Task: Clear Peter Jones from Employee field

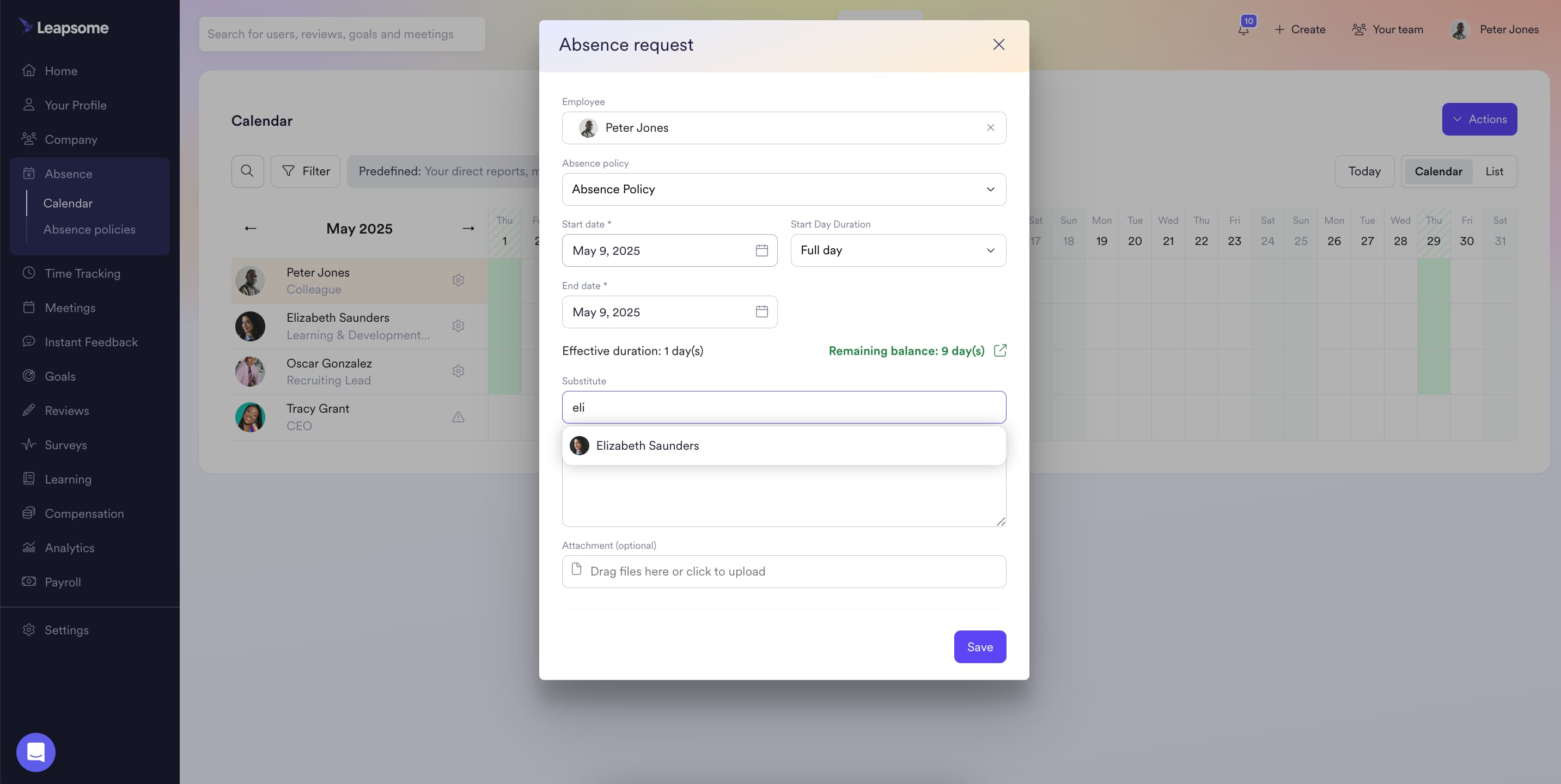Action: coord(990,127)
